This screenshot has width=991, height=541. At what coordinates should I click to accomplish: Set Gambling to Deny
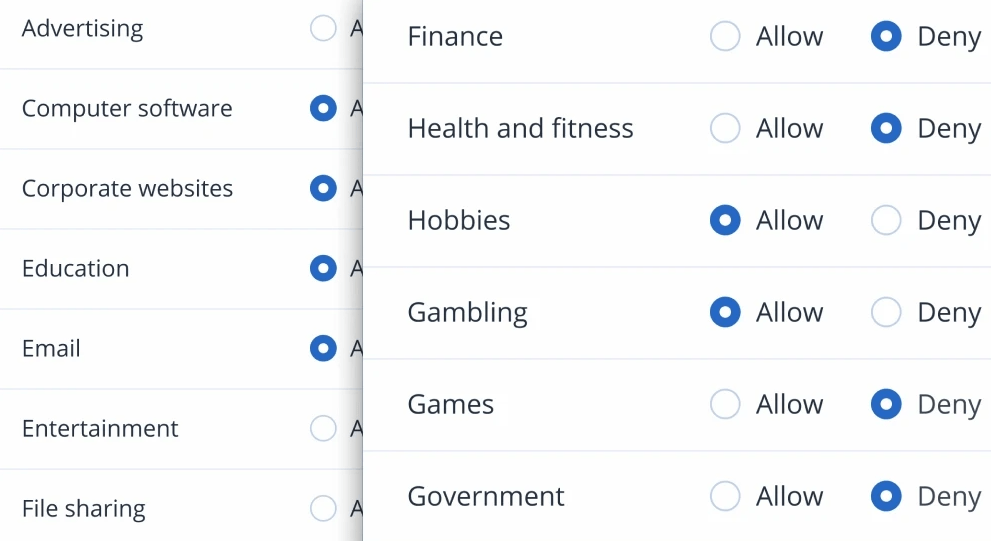coord(886,313)
